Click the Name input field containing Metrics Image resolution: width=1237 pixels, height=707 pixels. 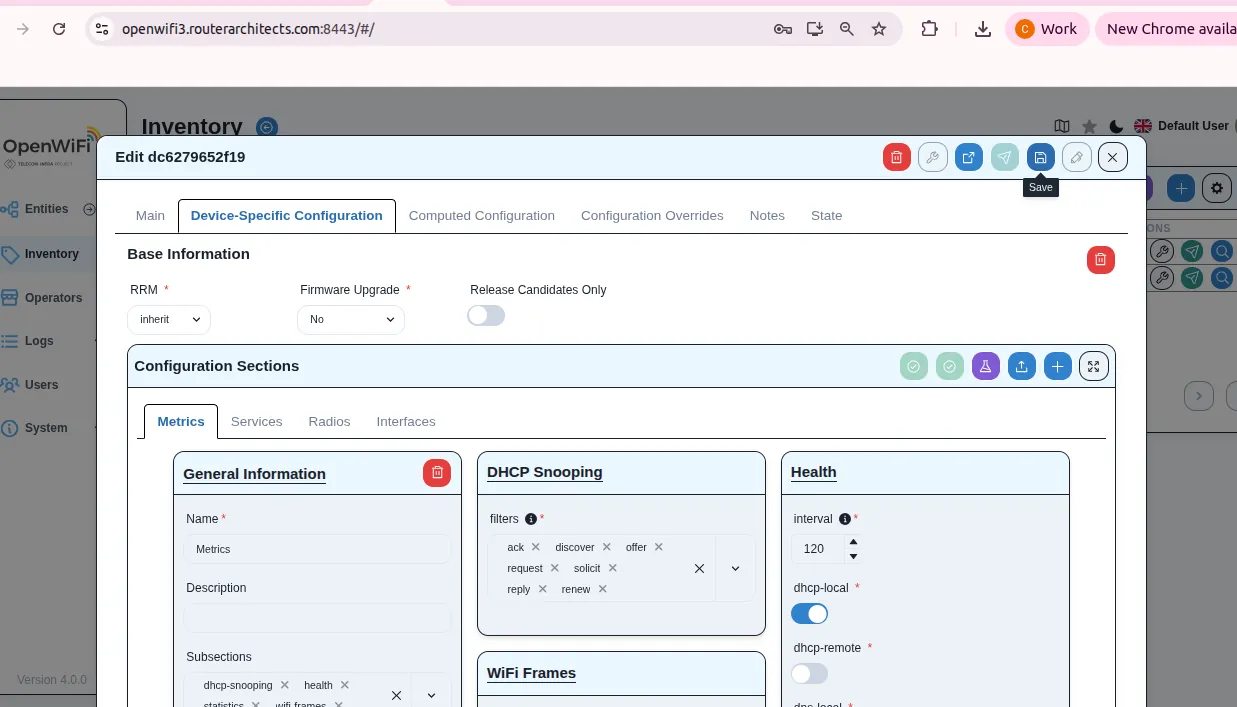316,549
